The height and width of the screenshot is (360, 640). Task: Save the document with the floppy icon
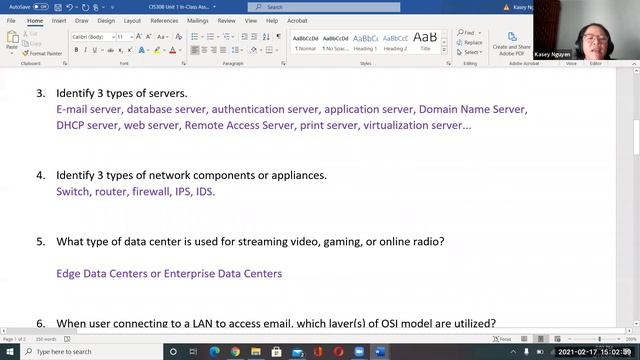click(58, 7)
